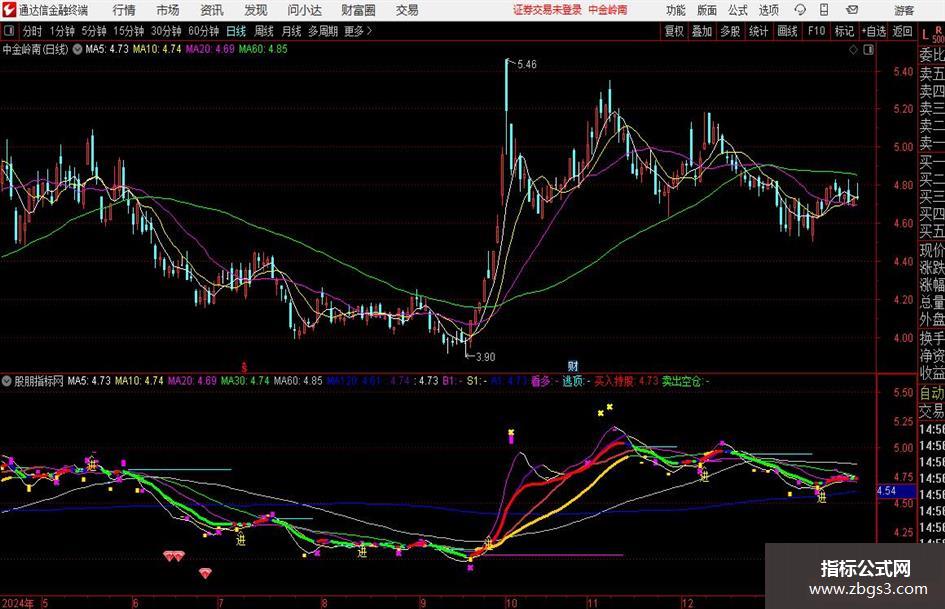The height and width of the screenshot is (609, 945).
Task: Click the 进 signal at far-left indicator
Action: point(92,465)
